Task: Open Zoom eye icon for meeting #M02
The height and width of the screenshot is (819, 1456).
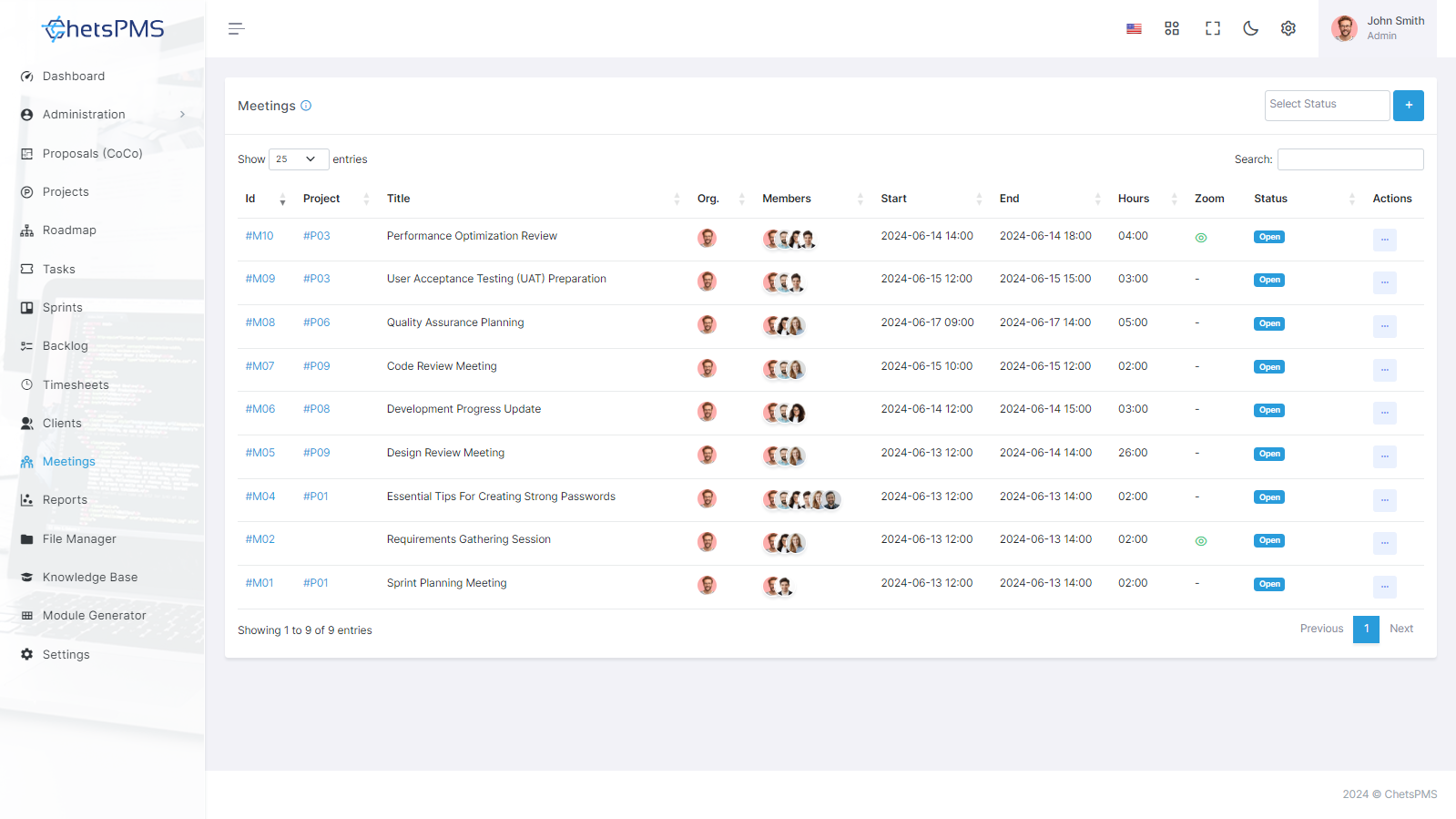Action: [1201, 541]
